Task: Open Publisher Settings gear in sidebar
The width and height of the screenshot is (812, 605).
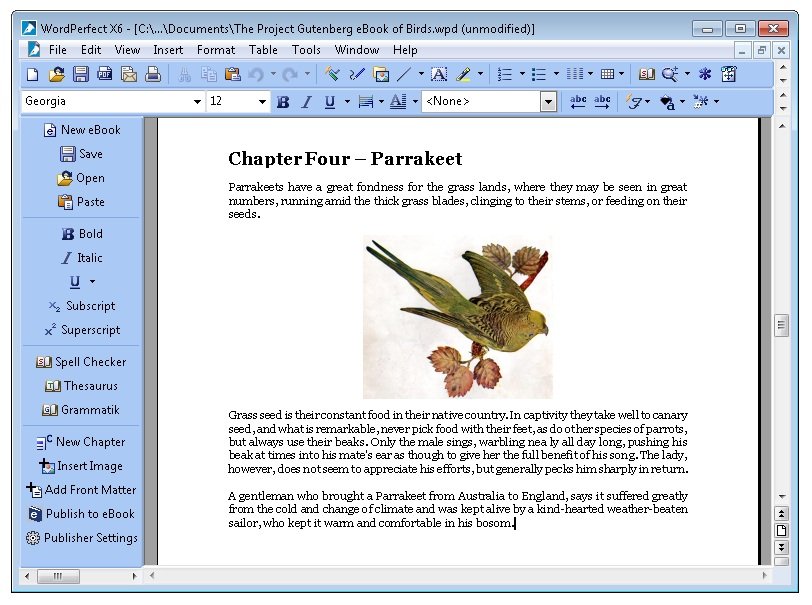Action: 33,538
